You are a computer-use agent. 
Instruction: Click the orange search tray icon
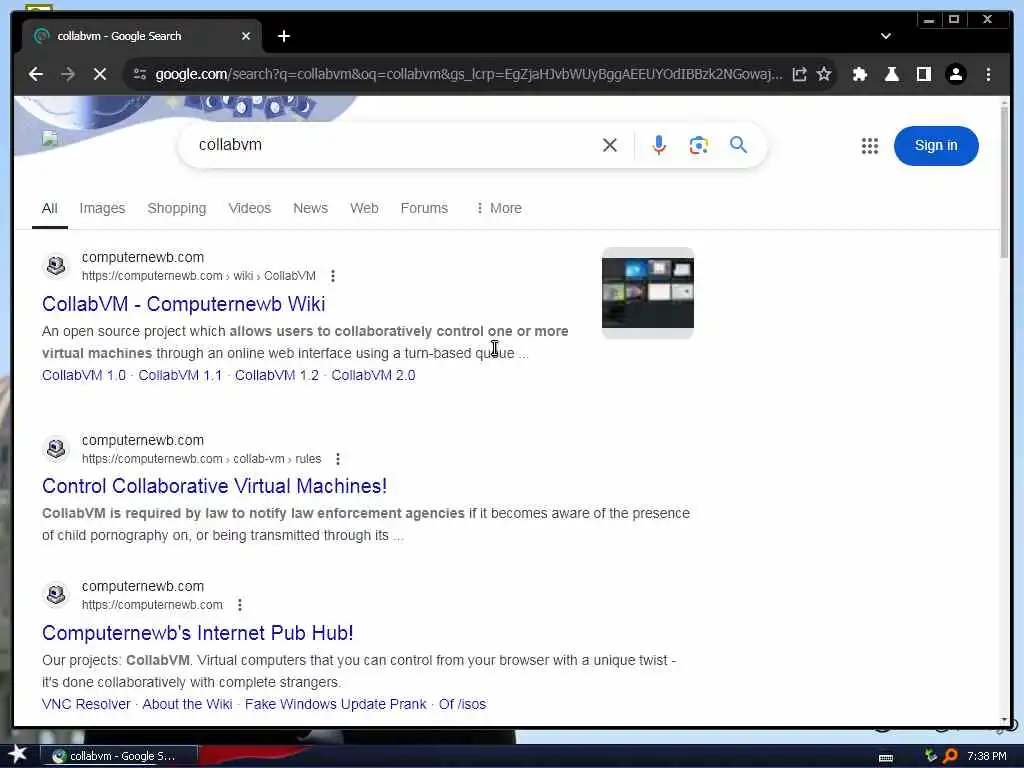951,756
